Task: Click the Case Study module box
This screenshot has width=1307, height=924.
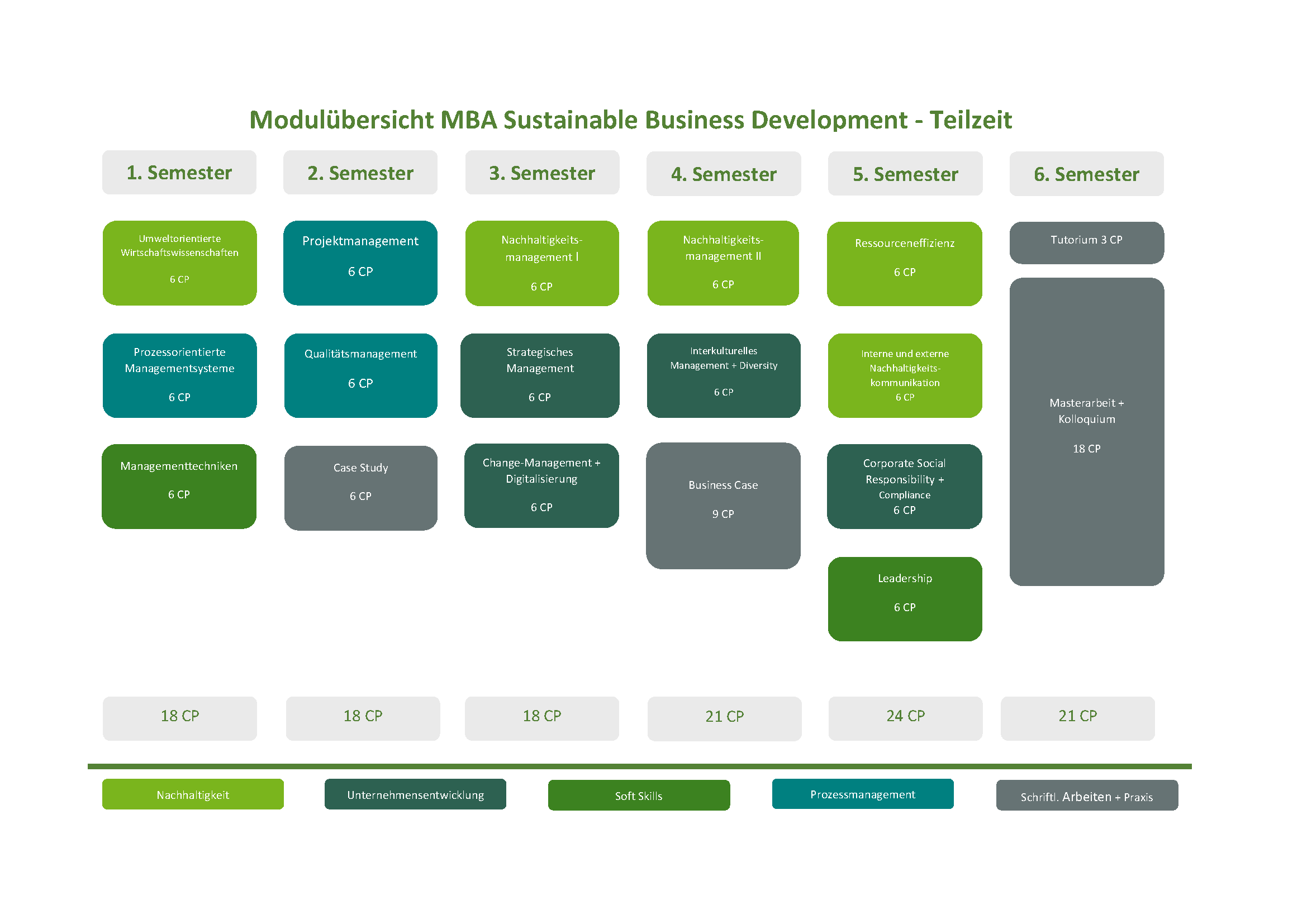Action: tap(361, 488)
